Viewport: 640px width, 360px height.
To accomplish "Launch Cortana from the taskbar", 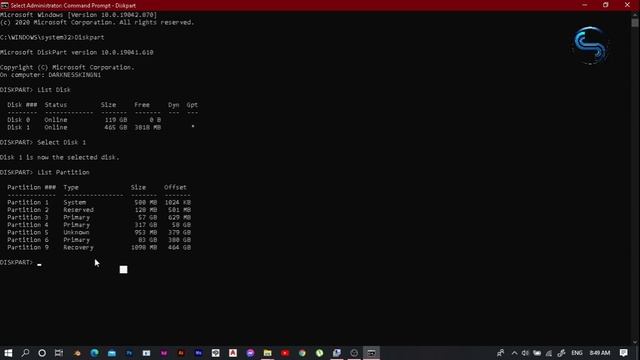I will tap(42, 353).
